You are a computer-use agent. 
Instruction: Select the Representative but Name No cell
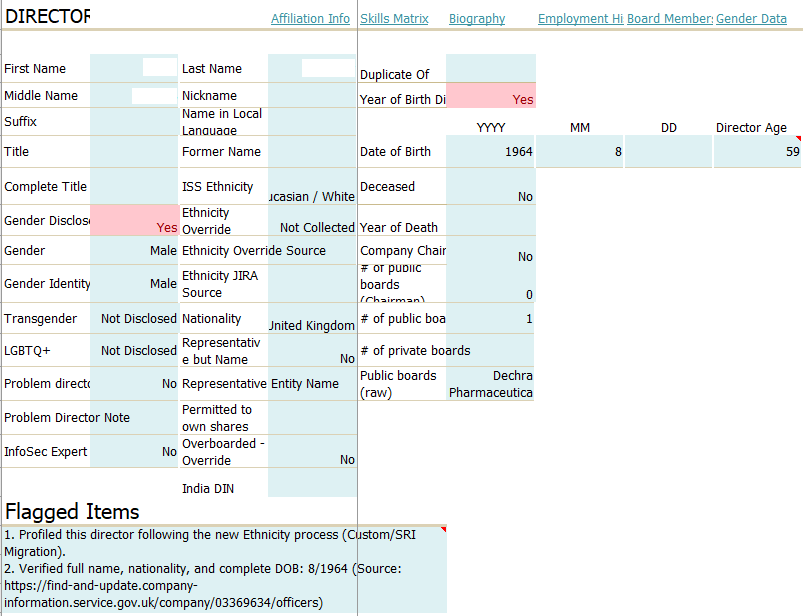coord(311,350)
